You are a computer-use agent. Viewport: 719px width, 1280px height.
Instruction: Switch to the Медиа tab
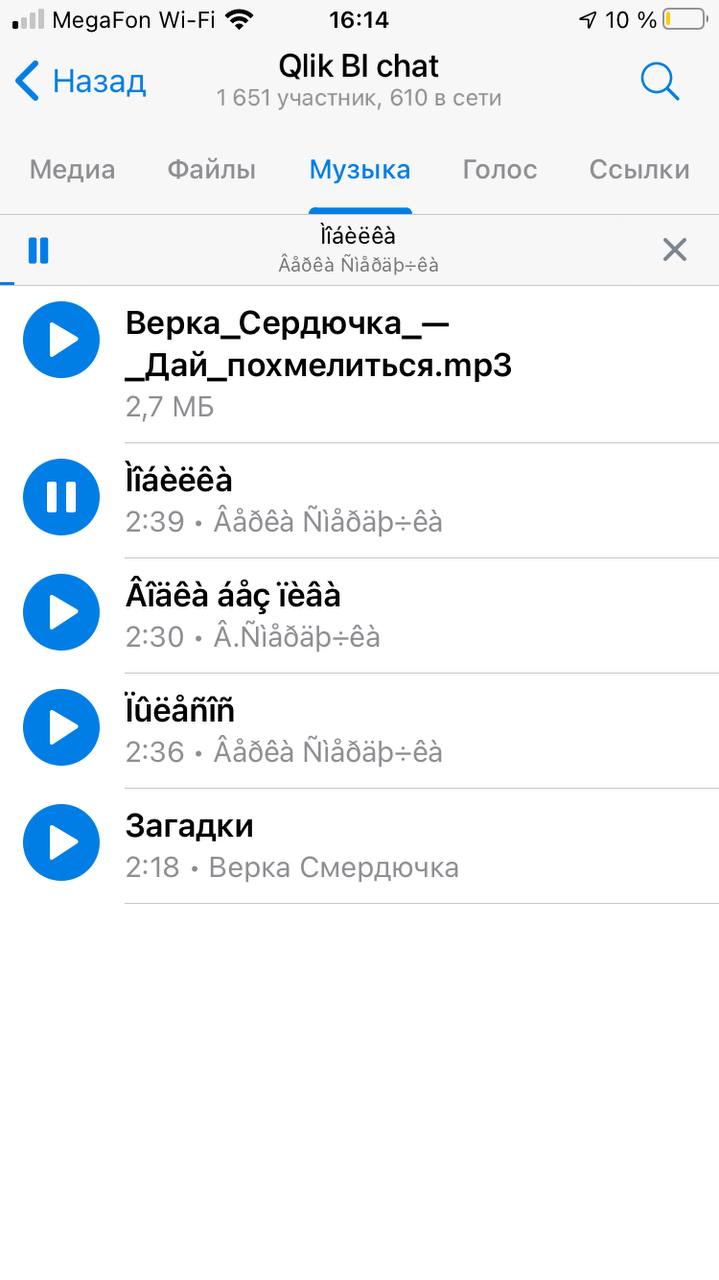pos(72,170)
